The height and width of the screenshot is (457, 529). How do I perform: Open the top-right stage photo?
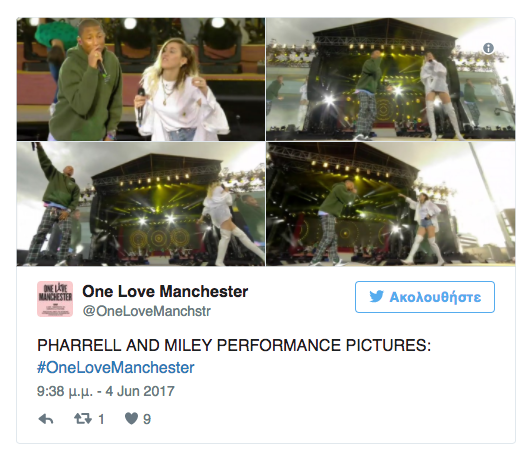pyautogui.click(x=391, y=79)
